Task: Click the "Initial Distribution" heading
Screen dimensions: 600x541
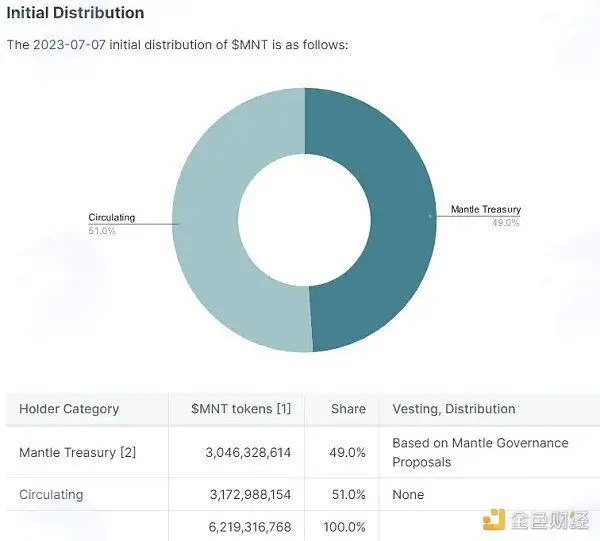Action: pos(75,13)
